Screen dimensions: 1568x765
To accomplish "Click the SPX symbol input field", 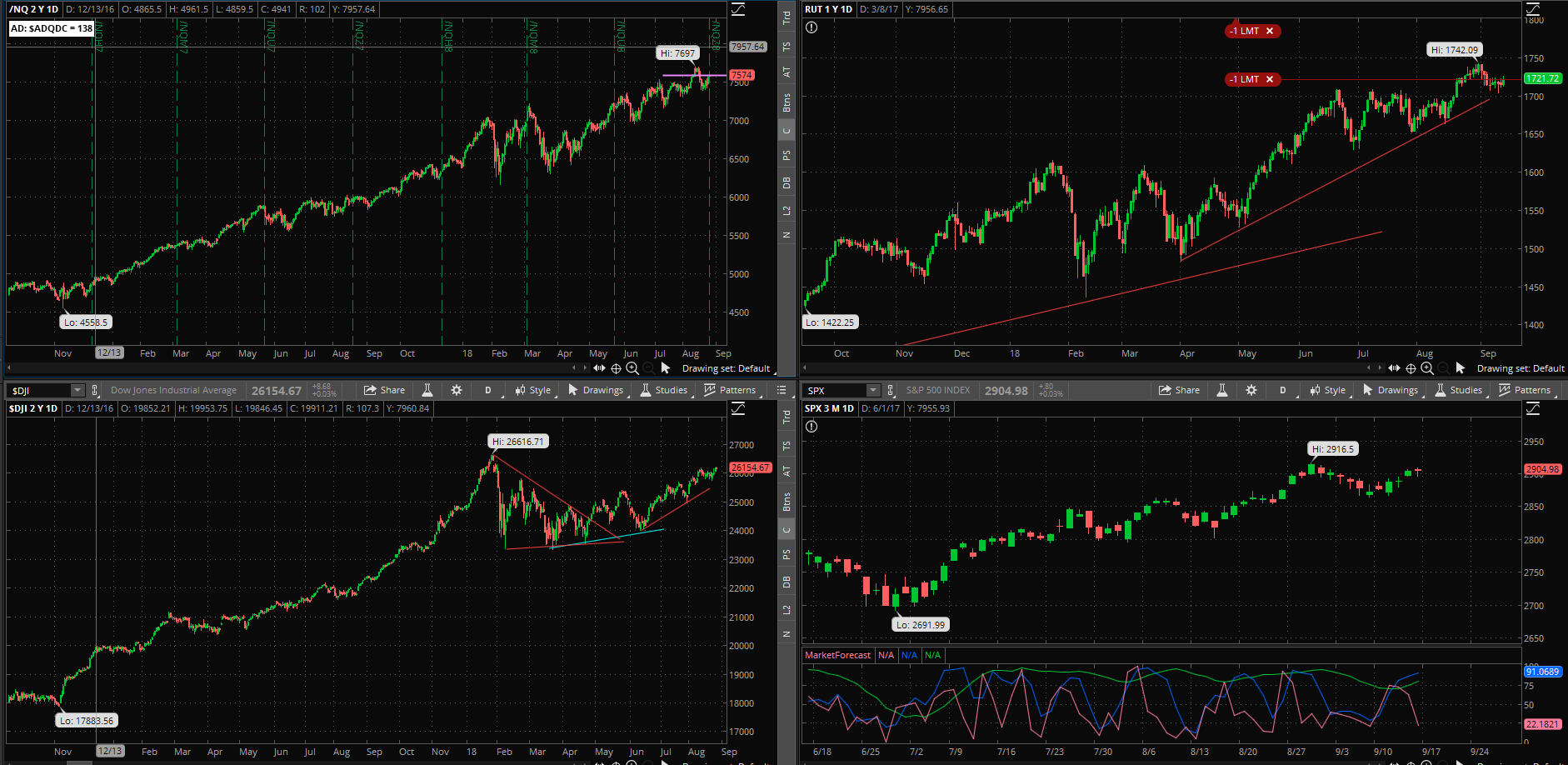I will pos(836,390).
